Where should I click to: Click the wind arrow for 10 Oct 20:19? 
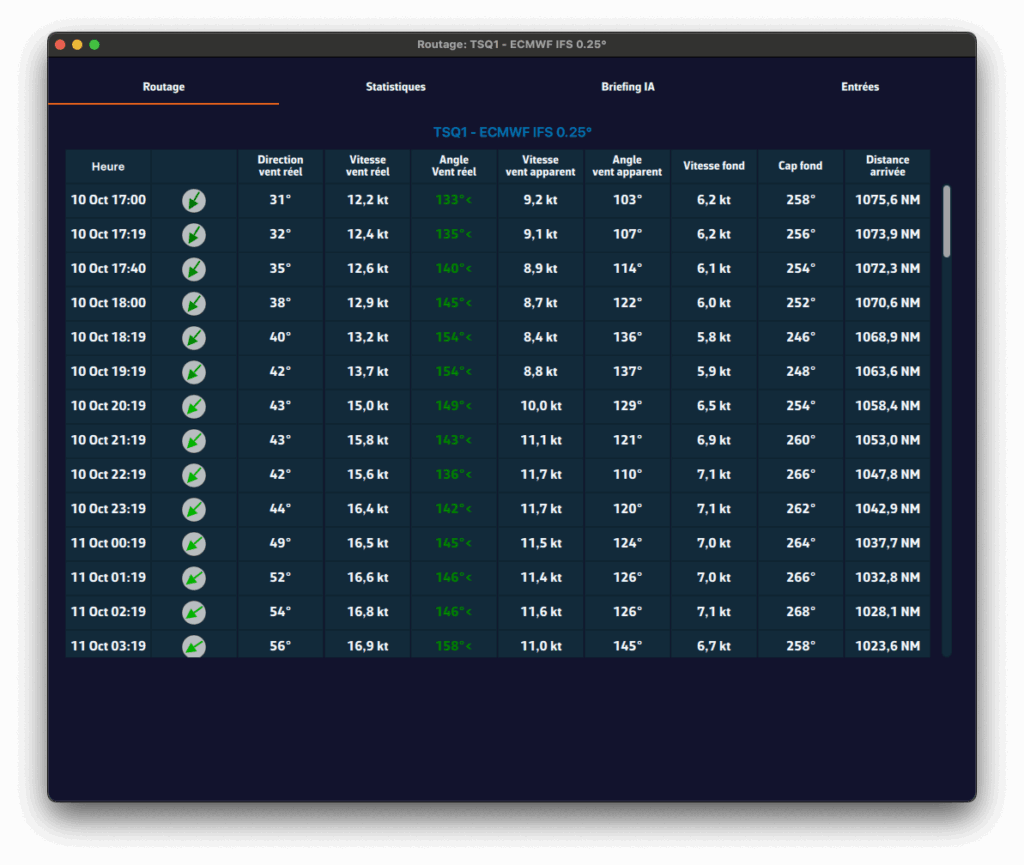(194, 406)
